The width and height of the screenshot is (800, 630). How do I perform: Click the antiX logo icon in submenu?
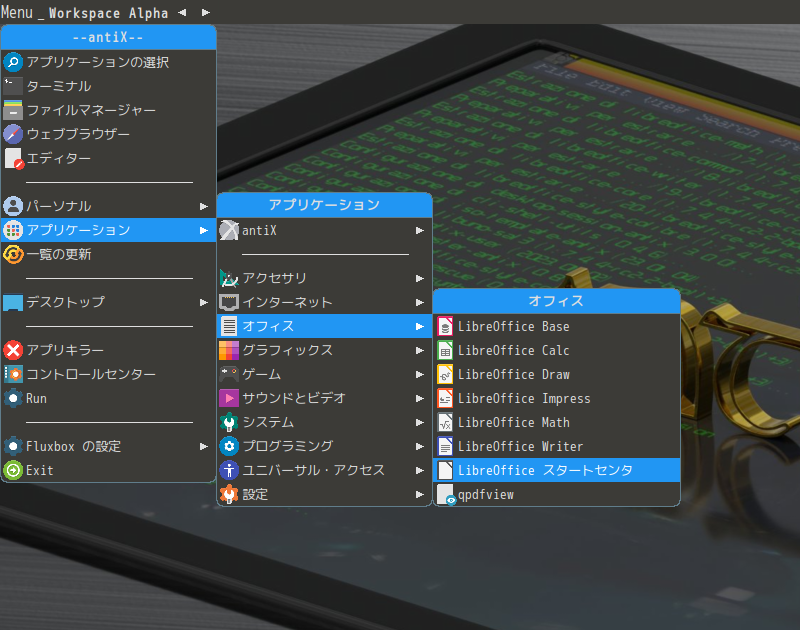coord(229,231)
